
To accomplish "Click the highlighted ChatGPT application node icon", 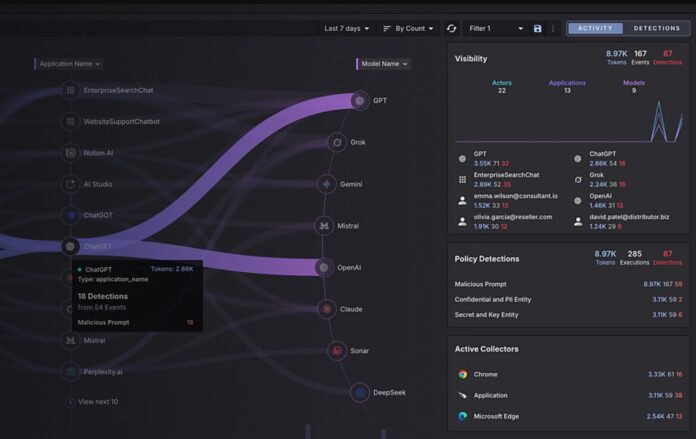I will [x=70, y=246].
